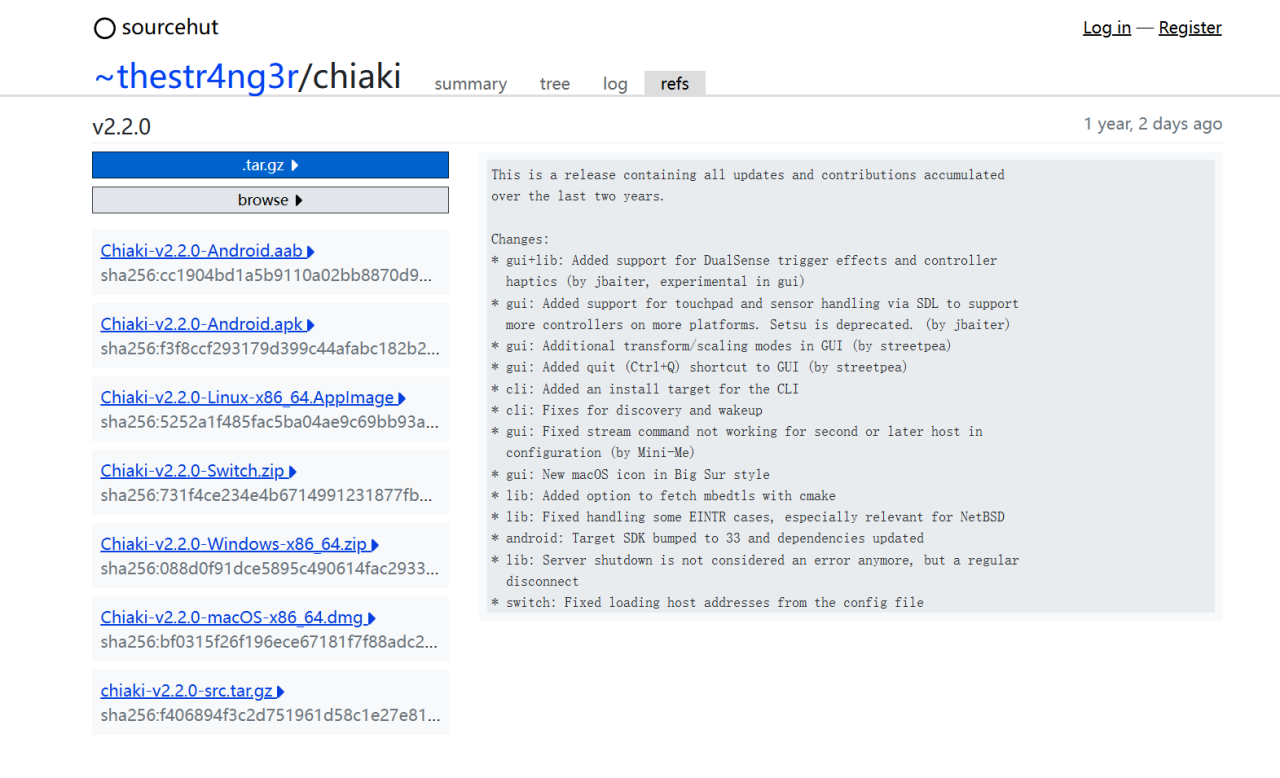Click the "gui: Added quit (Ctrl+Q) shortcut" line
The width and height of the screenshot is (1280, 778).
(x=699, y=367)
